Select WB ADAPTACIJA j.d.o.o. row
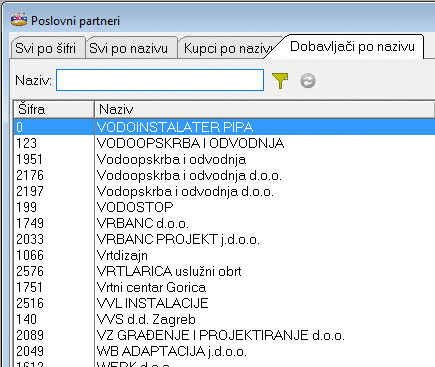Screen dimensions: 435x367 [224, 351]
